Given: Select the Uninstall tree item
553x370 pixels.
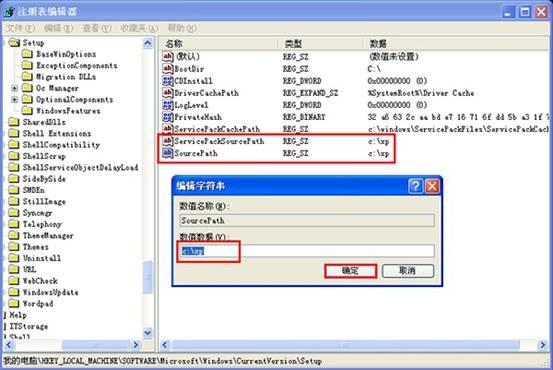Looking at the screenshot, I should pyautogui.click(x=42, y=258).
